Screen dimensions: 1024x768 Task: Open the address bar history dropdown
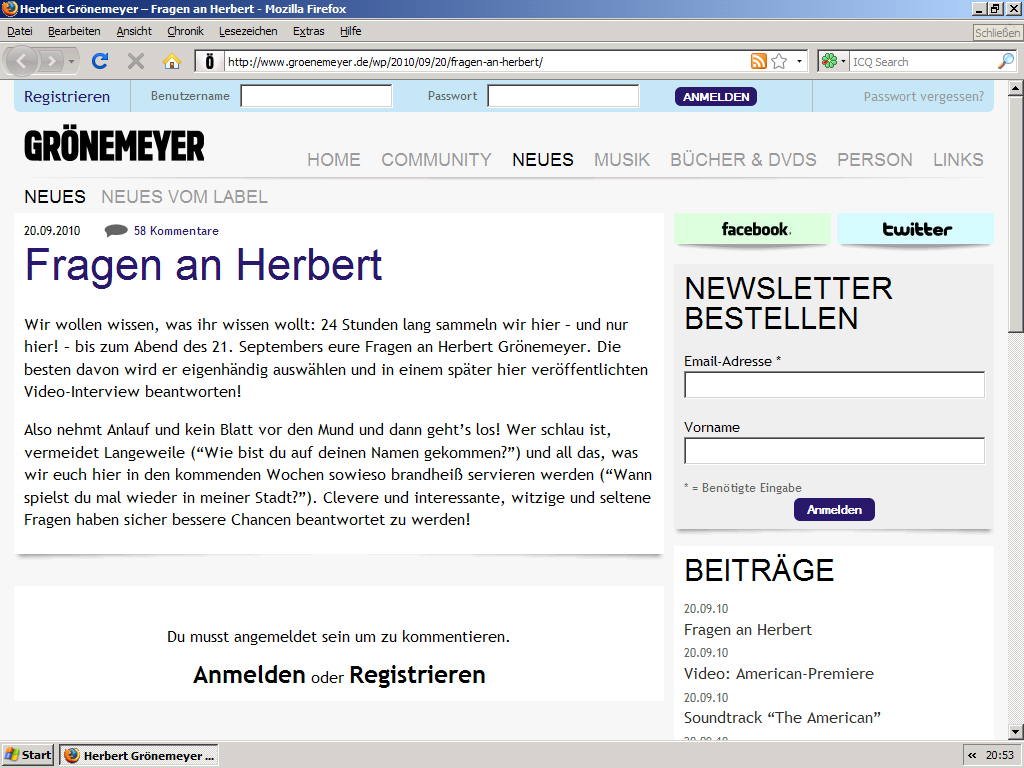tap(799, 61)
